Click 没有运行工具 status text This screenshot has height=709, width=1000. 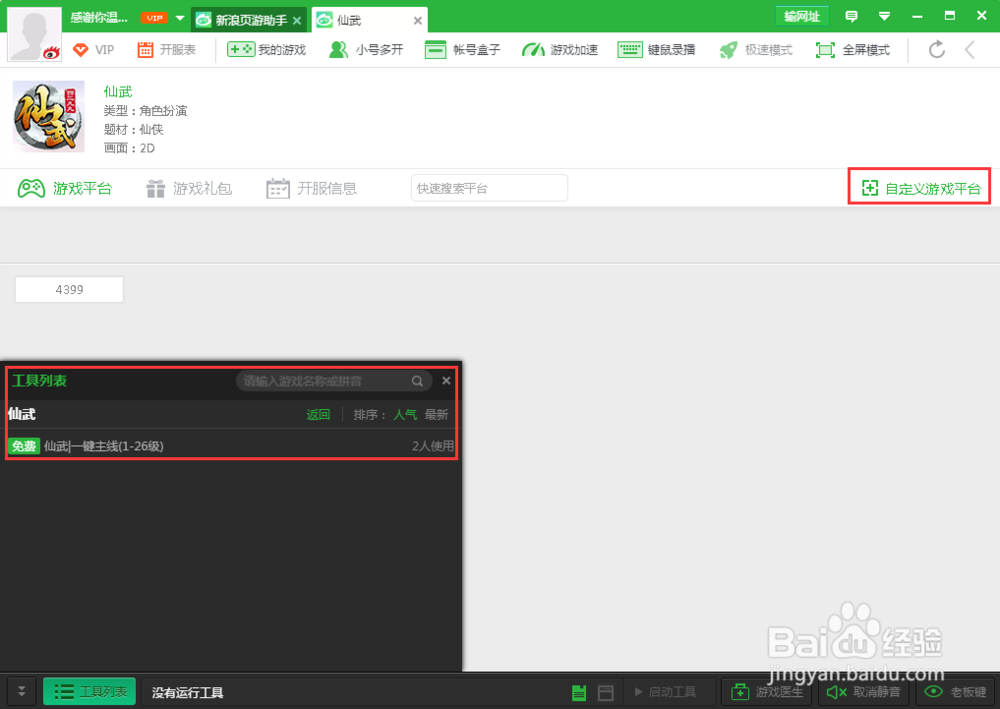[x=188, y=692]
